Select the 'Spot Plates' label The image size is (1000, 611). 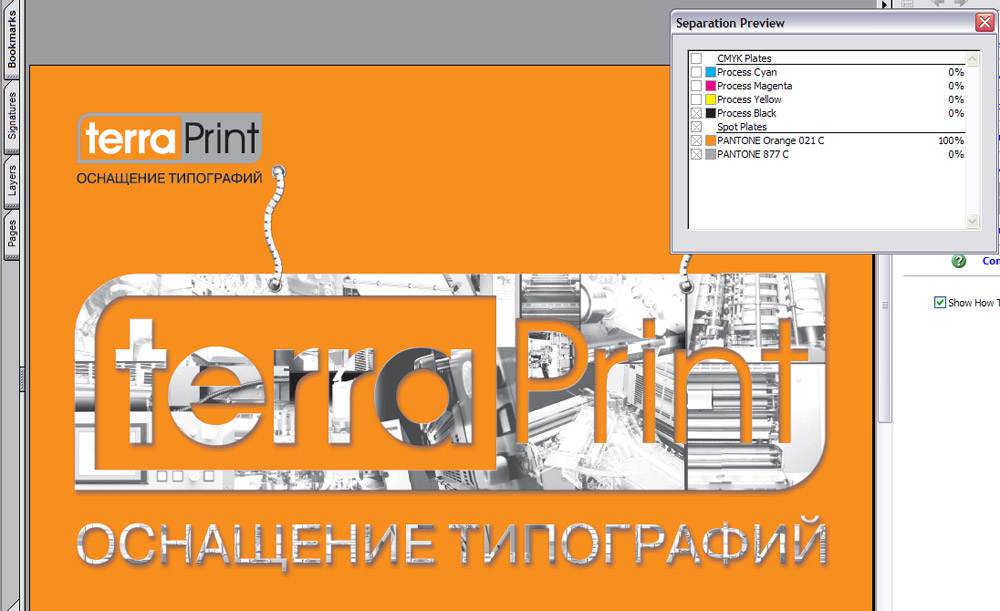pyautogui.click(x=742, y=127)
